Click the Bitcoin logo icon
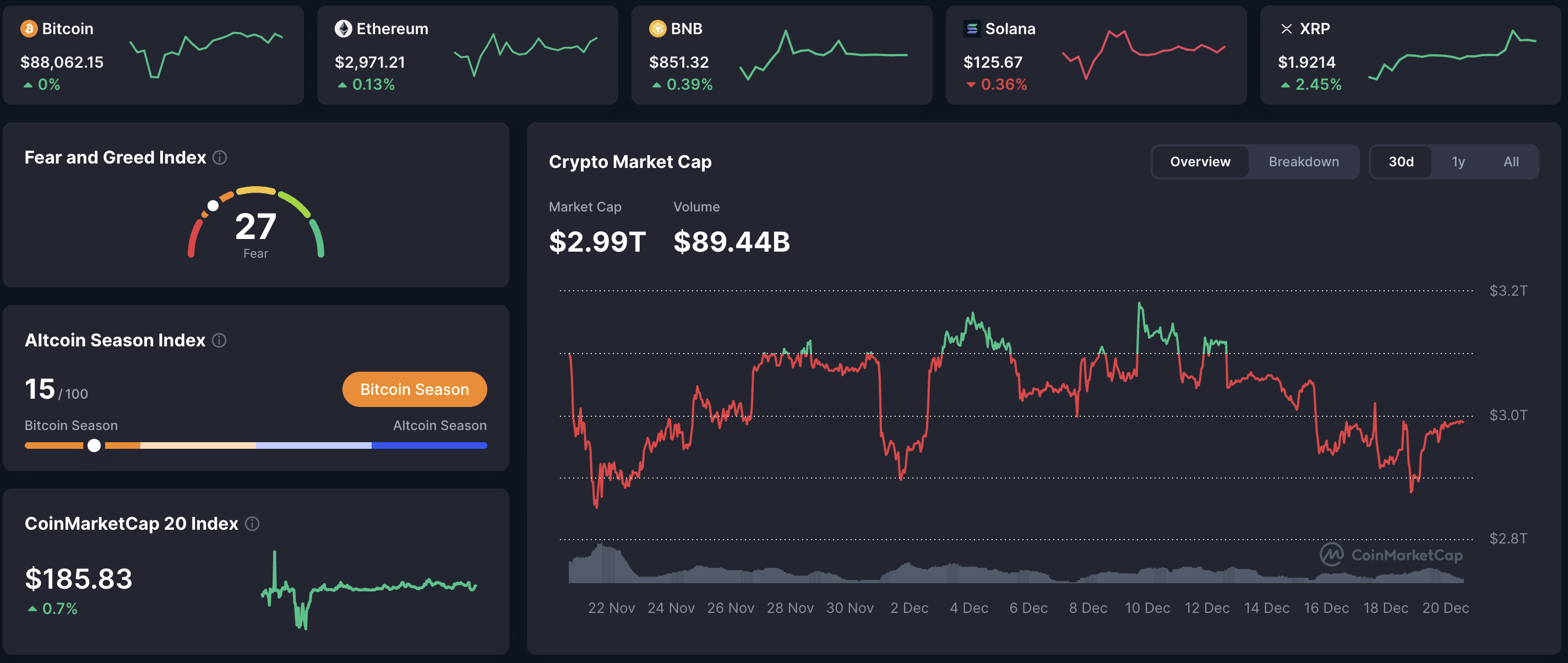Viewport: 1568px width, 663px height. 28,28
